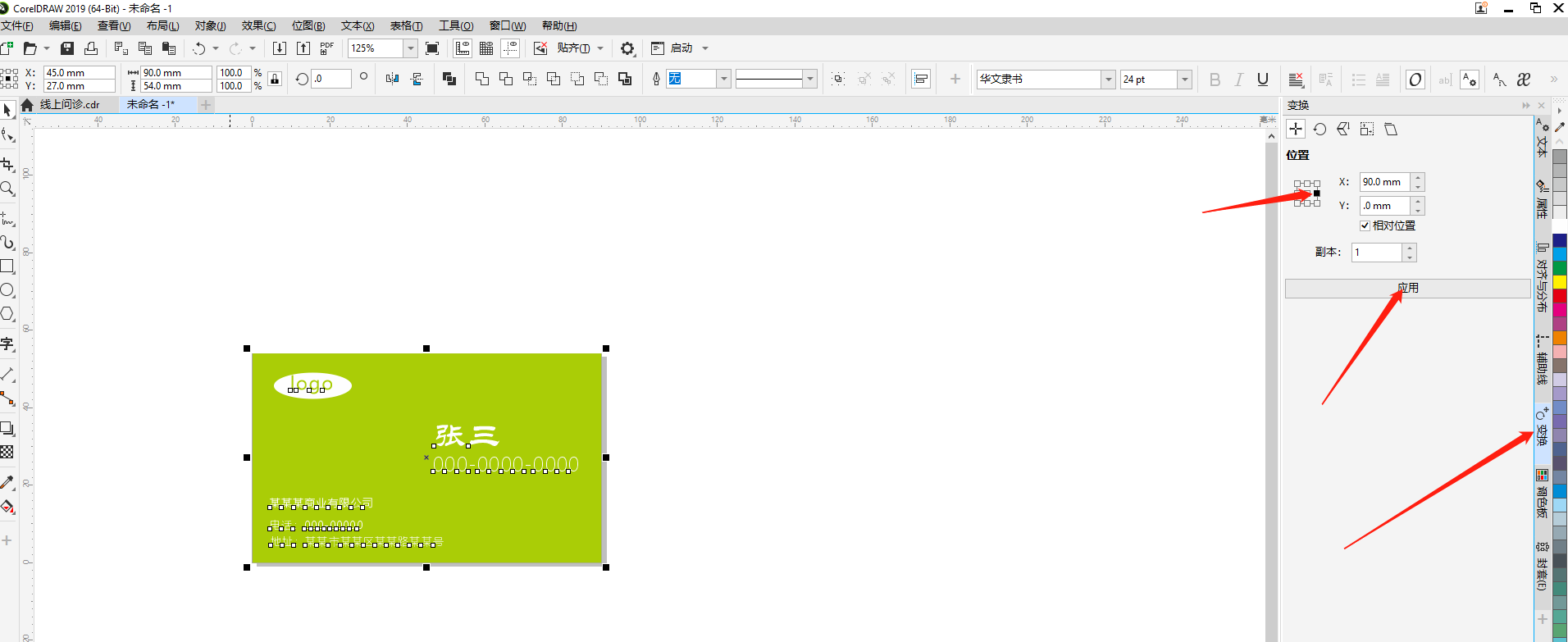Open the outline width dropdown (无)

click(x=723, y=79)
